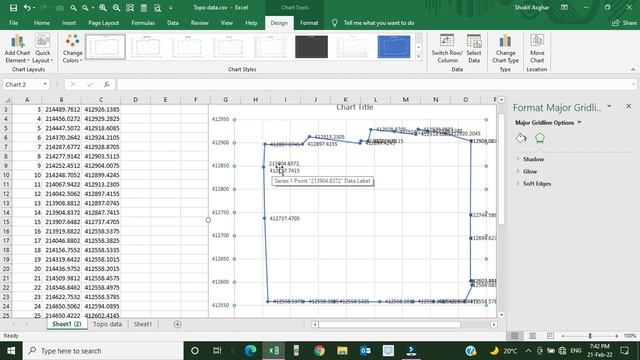The width and height of the screenshot is (640, 360).
Task: Switch to Topo data sheet tab
Action: tap(107, 324)
